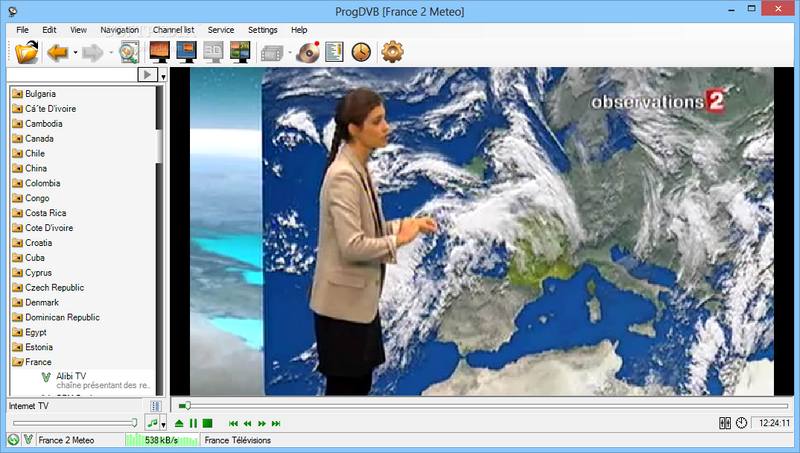Click the France Télévisions status text

pos(237,440)
